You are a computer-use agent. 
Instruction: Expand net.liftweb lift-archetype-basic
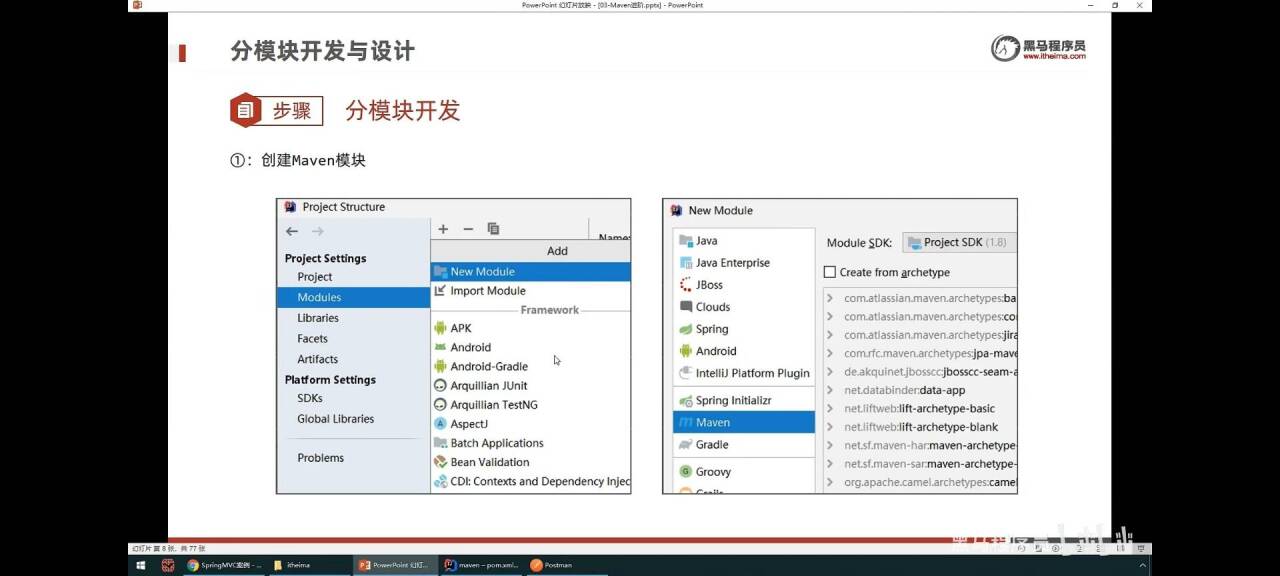830,409
